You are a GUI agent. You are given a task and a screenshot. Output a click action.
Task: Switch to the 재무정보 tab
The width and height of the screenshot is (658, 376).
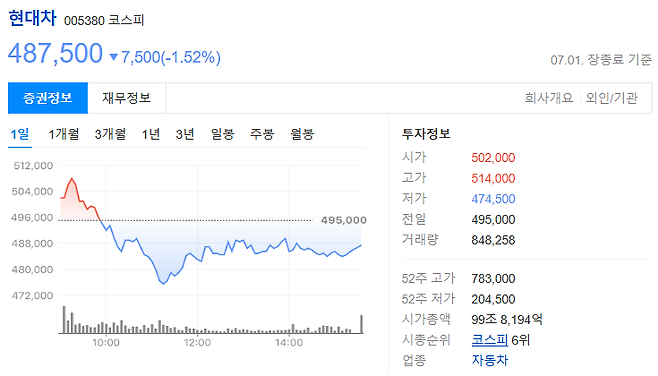126,98
